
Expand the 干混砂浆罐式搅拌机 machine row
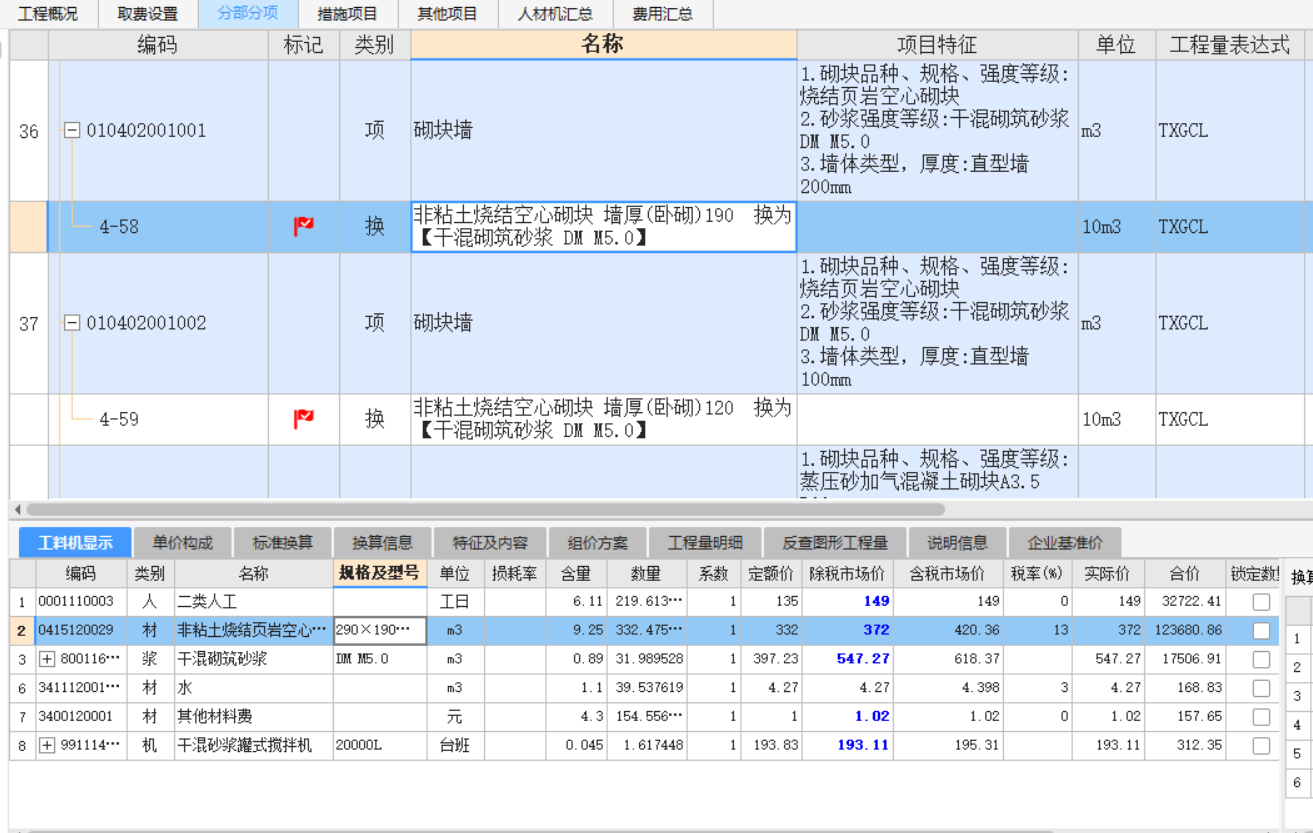[x=47, y=745]
